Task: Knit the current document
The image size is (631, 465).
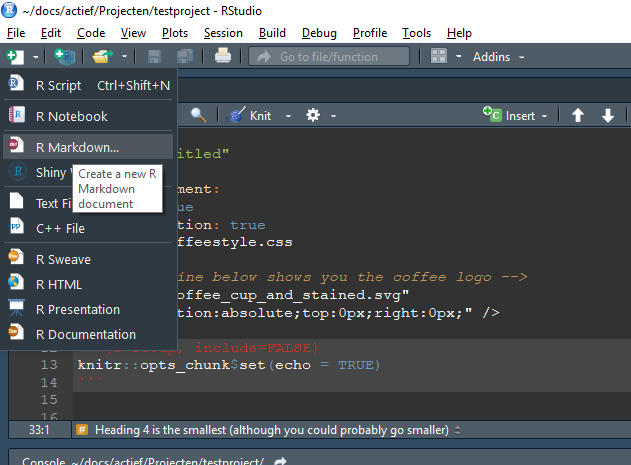Action: tap(260, 116)
